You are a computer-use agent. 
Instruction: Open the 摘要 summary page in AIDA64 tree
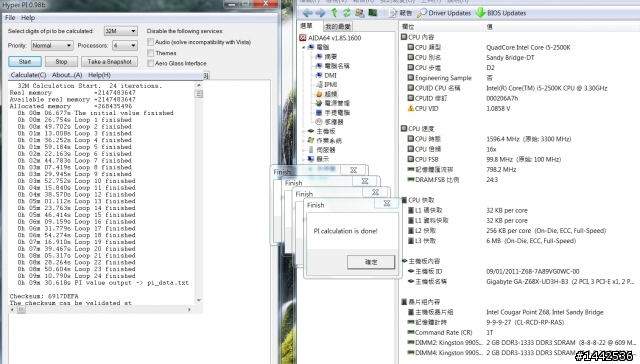pyautogui.click(x=326, y=57)
